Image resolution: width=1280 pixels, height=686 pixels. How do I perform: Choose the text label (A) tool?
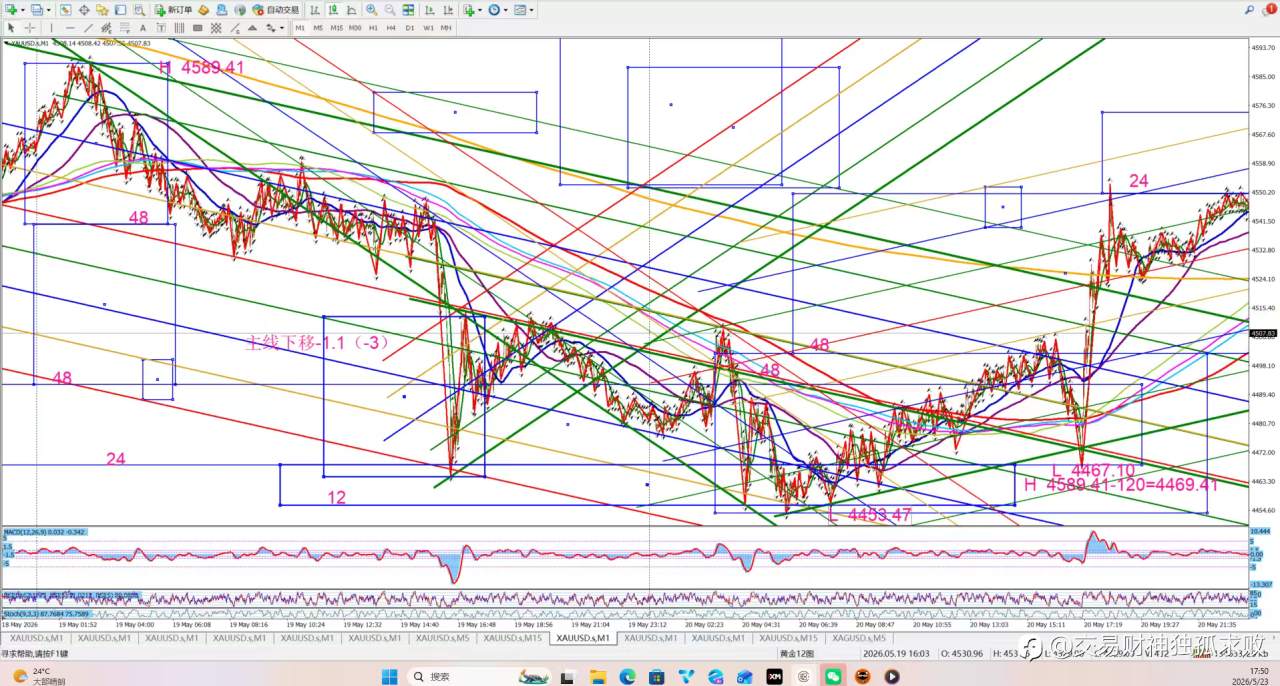click(x=142, y=28)
